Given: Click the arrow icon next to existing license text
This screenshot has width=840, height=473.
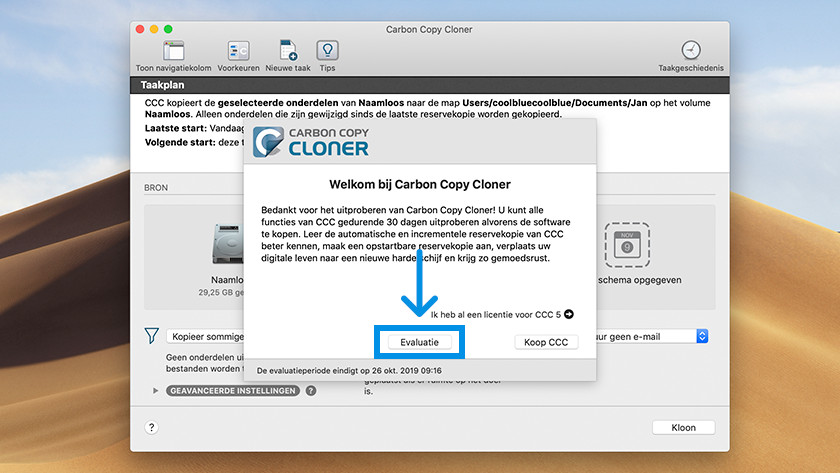Looking at the screenshot, I should point(569,314).
